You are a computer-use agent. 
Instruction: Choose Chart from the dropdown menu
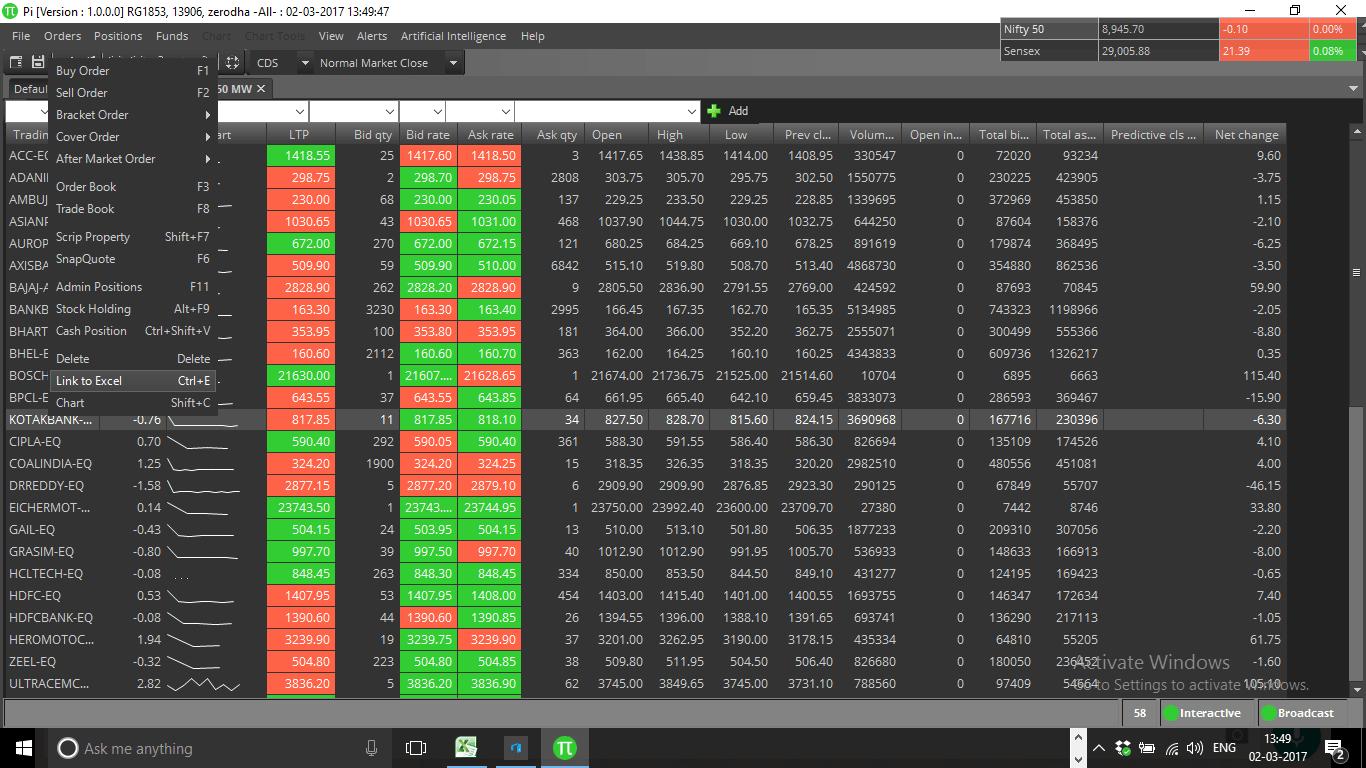tap(133, 403)
